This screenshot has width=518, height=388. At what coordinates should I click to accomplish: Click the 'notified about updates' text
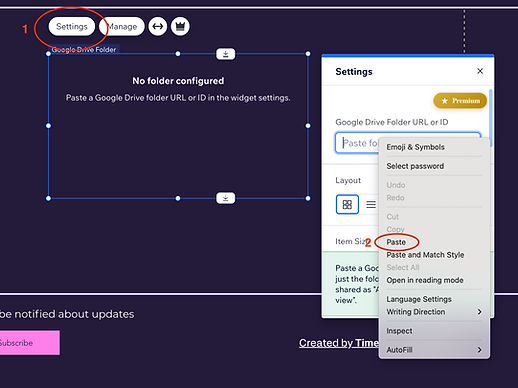pos(75,314)
